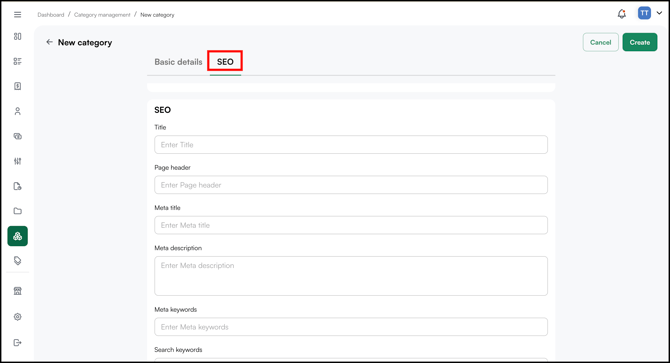Open the dollar invoice sidebar icon
The height and width of the screenshot is (363, 670).
(18, 86)
